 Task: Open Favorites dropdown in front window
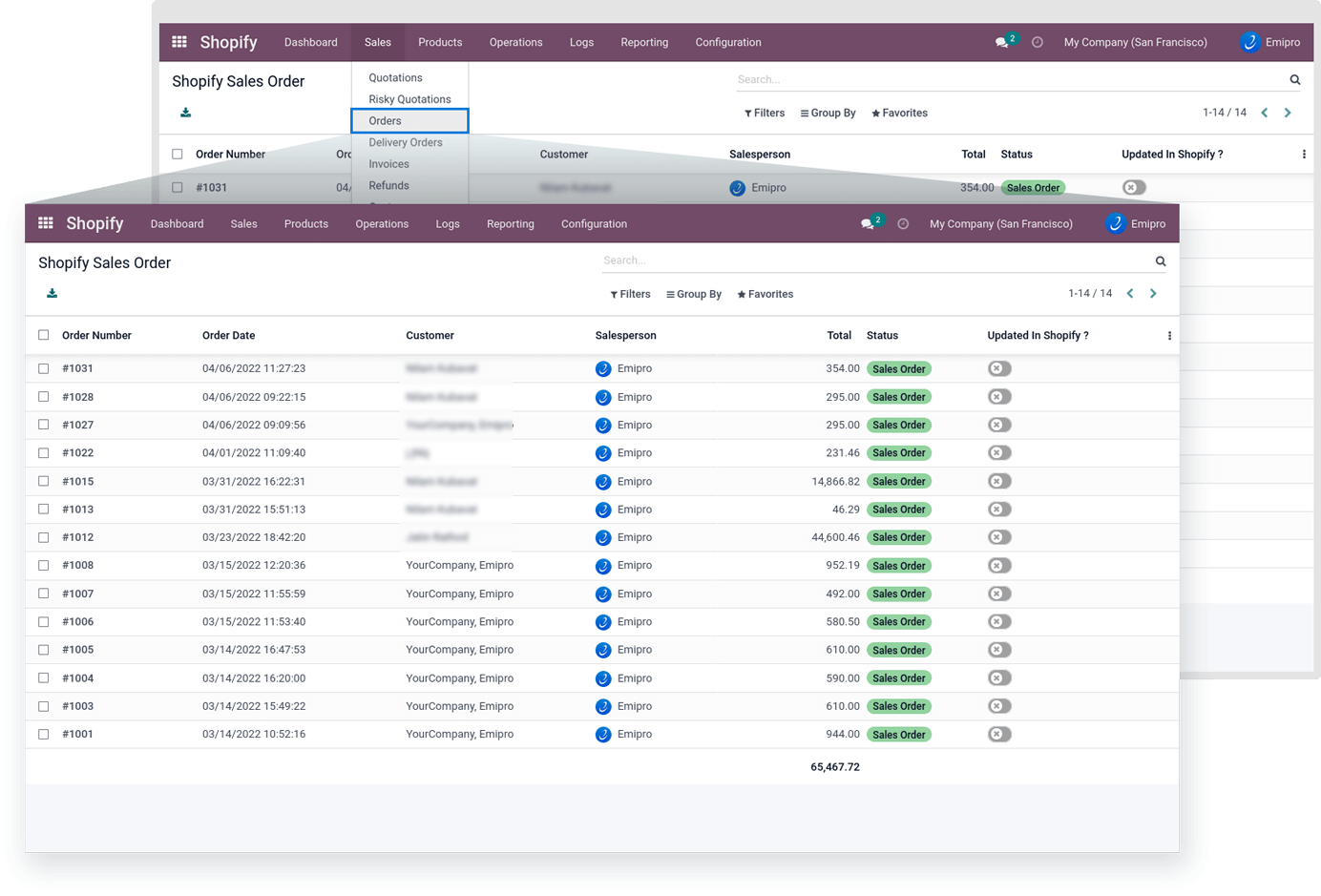click(x=765, y=295)
